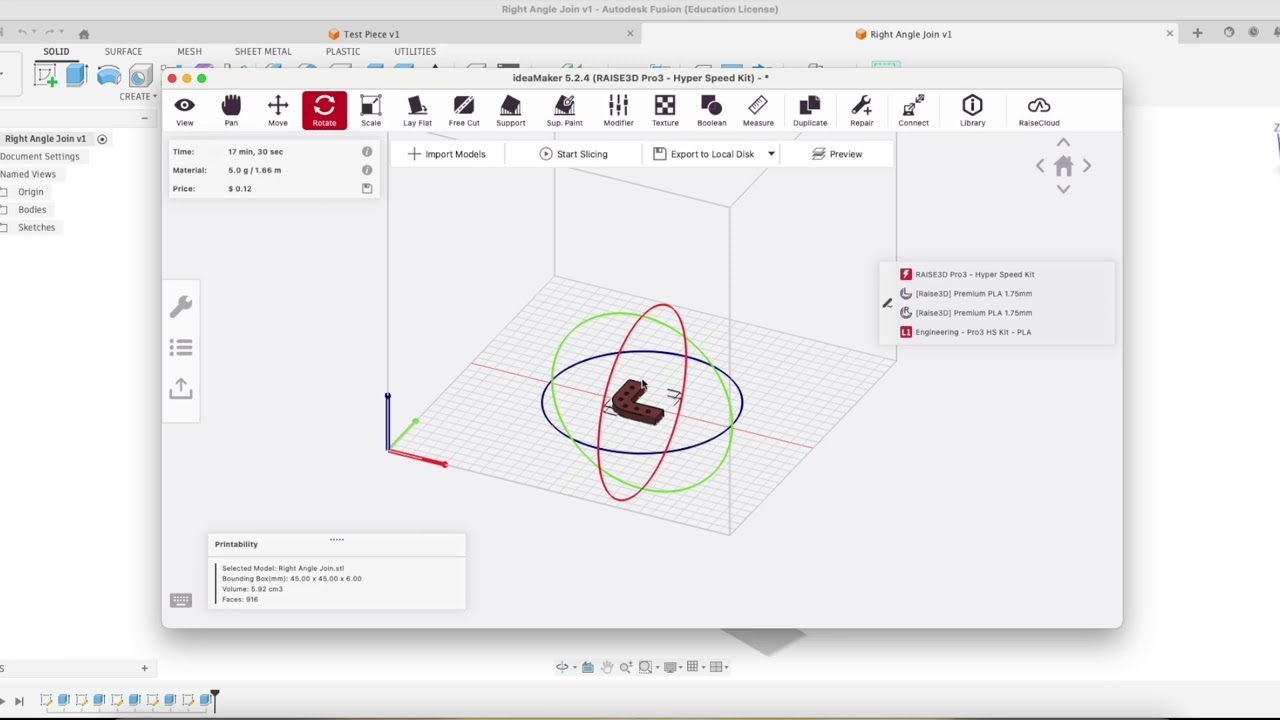Image resolution: width=1280 pixels, height=720 pixels.
Task: Click the Time info icon
Action: (367, 152)
